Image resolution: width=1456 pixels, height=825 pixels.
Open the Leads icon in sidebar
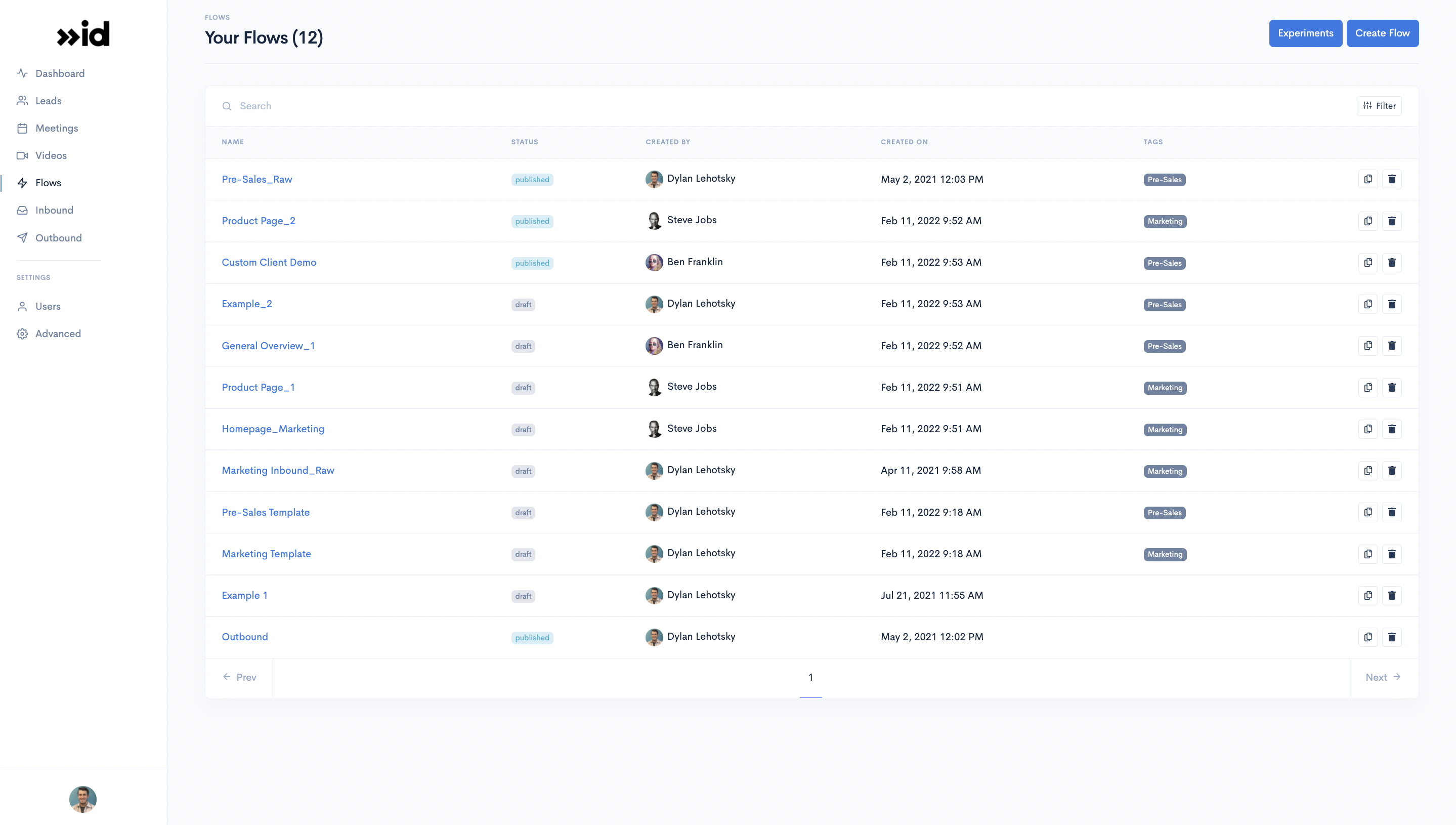[x=22, y=100]
